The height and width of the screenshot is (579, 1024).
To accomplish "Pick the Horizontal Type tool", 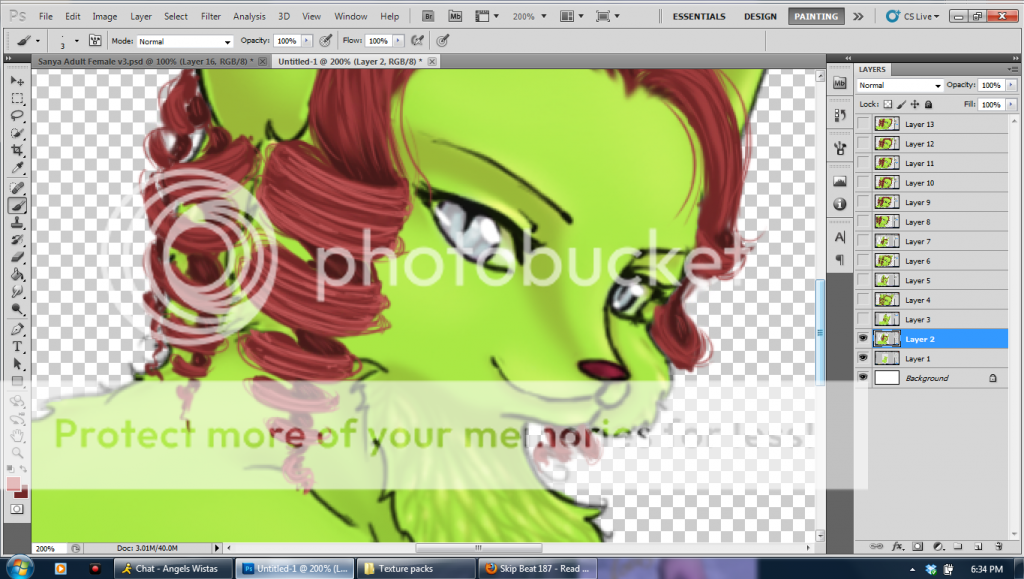I will point(17,346).
